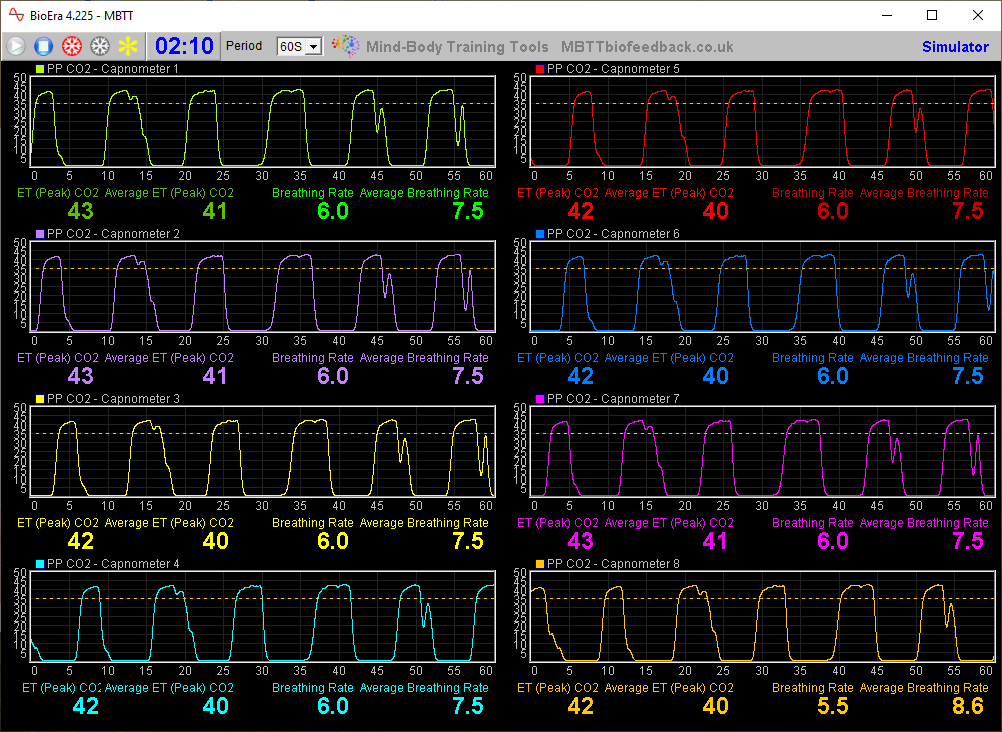Open the Simulator link
The width and height of the screenshot is (1002, 732).
click(956, 46)
